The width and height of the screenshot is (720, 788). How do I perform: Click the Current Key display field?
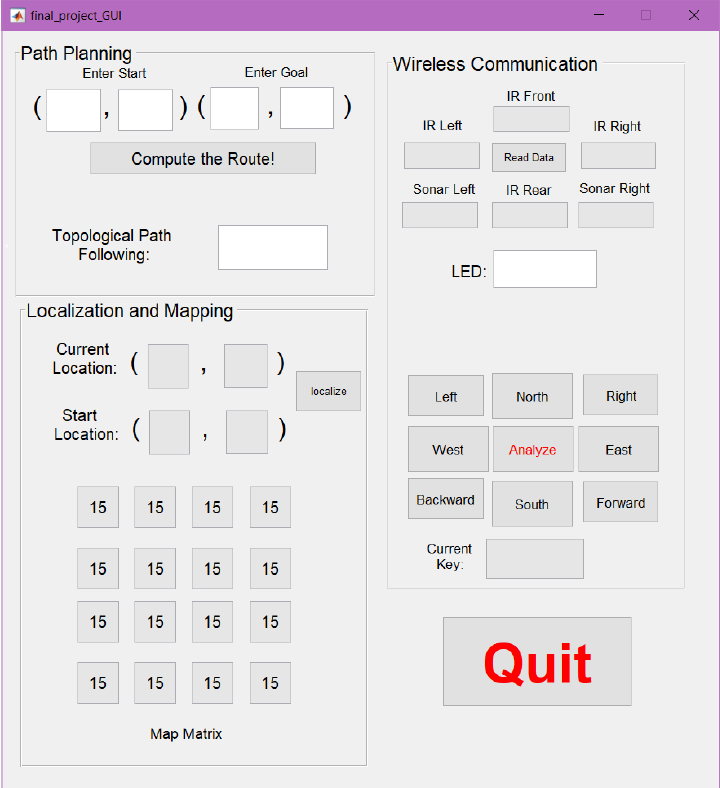534,559
